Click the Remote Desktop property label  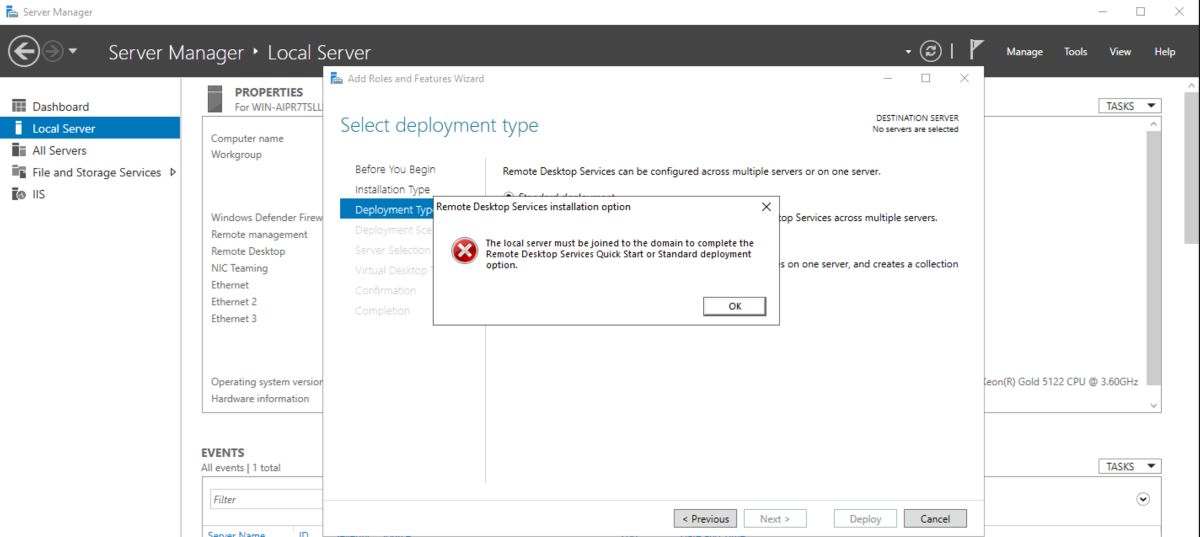248,251
